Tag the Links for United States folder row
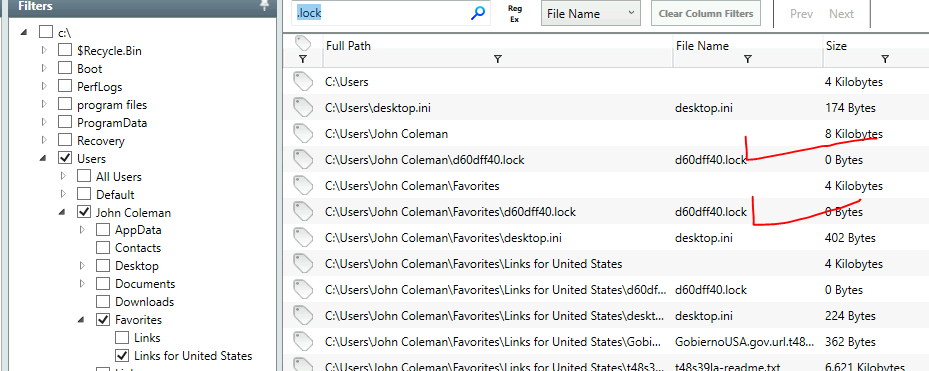The width and height of the screenshot is (929, 371). pos(303,264)
